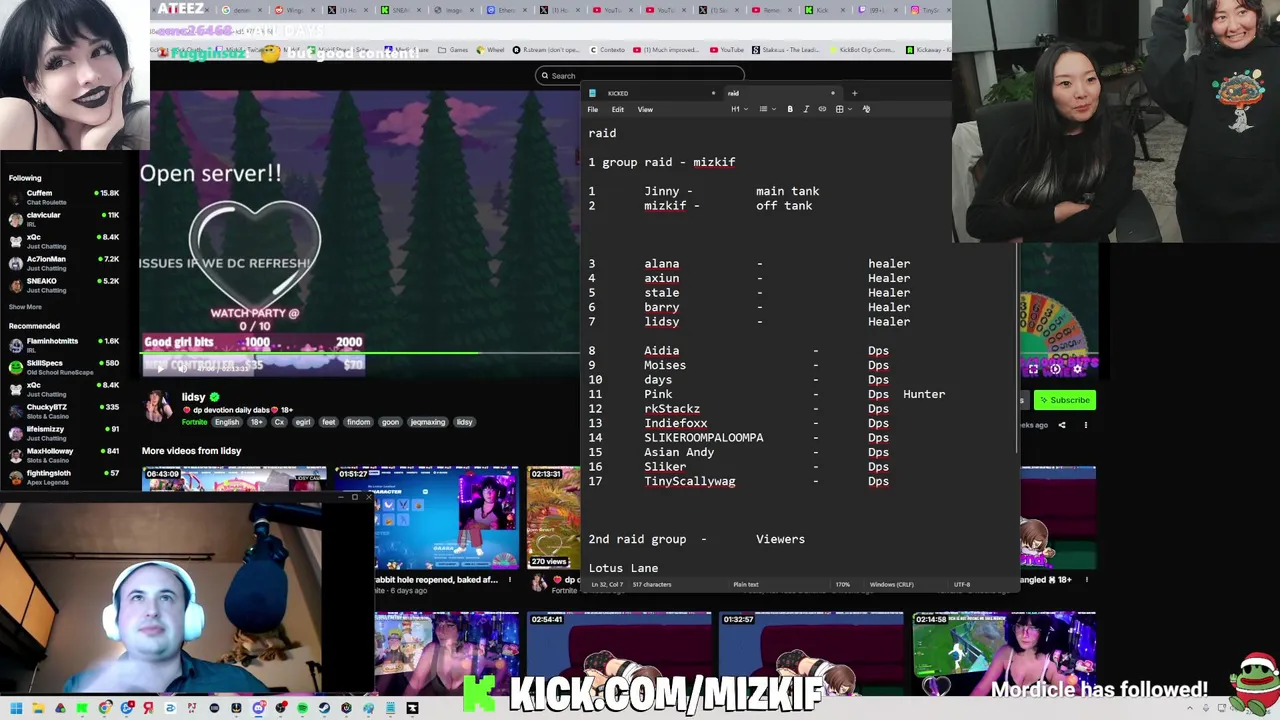Open the 01:32:57 video thumbnail
Screen dimensions: 1280x720
pyautogui.click(x=811, y=654)
